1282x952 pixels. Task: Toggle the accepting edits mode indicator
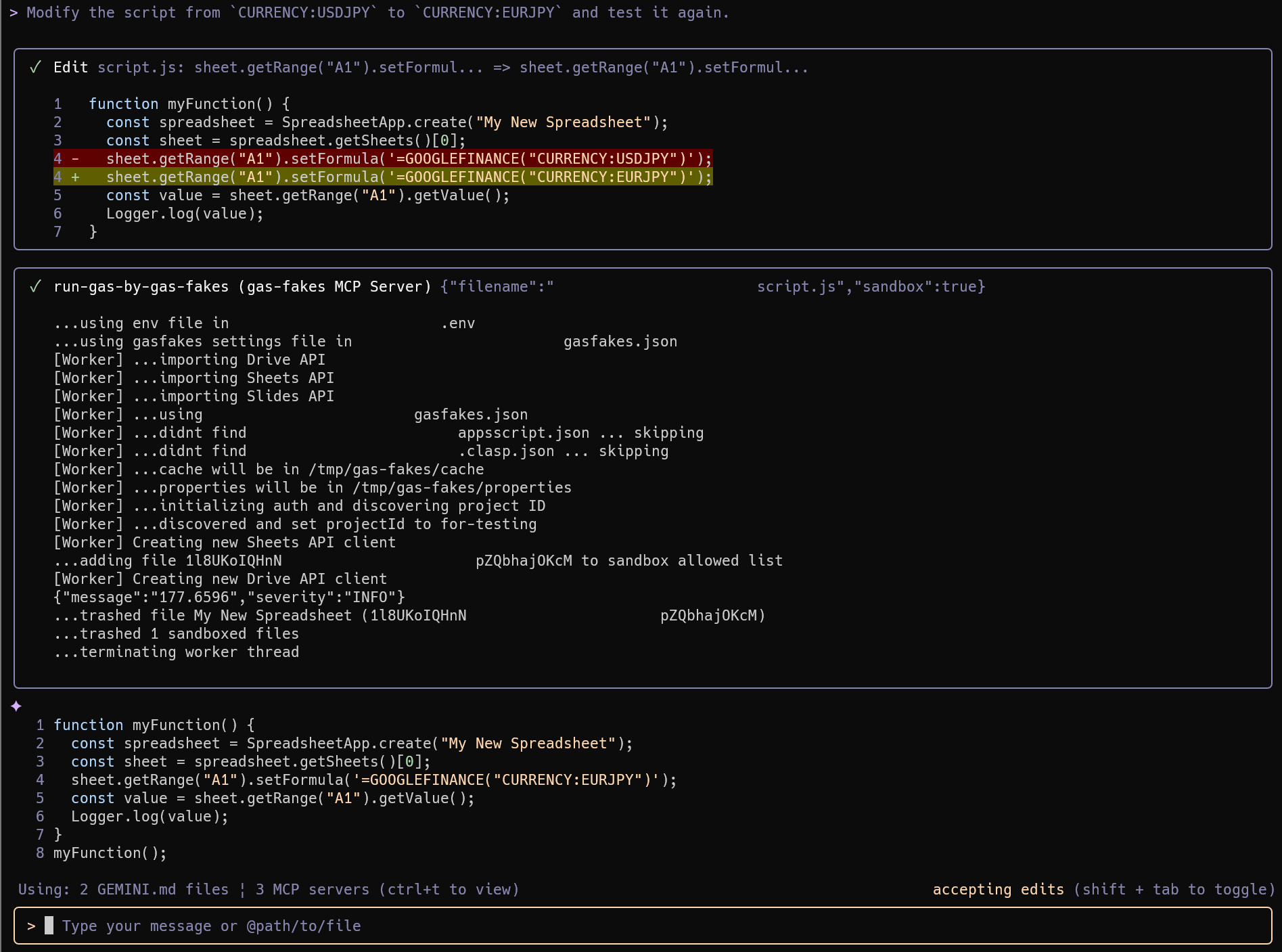pos(998,890)
